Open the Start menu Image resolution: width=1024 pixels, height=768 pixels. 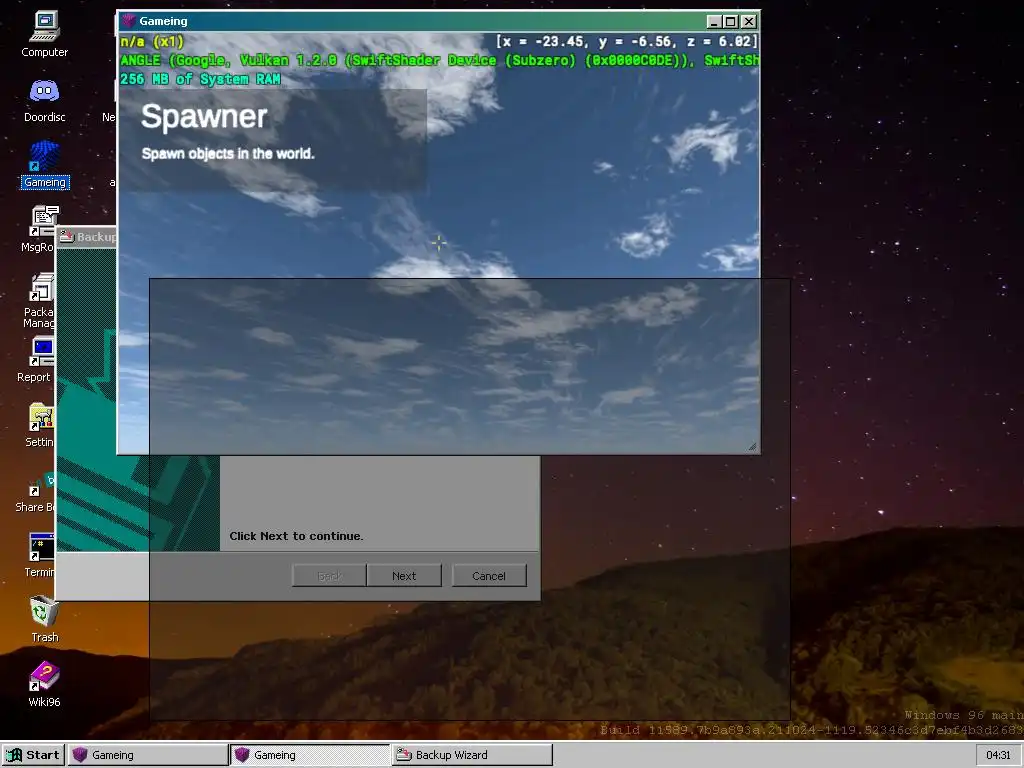(33, 755)
